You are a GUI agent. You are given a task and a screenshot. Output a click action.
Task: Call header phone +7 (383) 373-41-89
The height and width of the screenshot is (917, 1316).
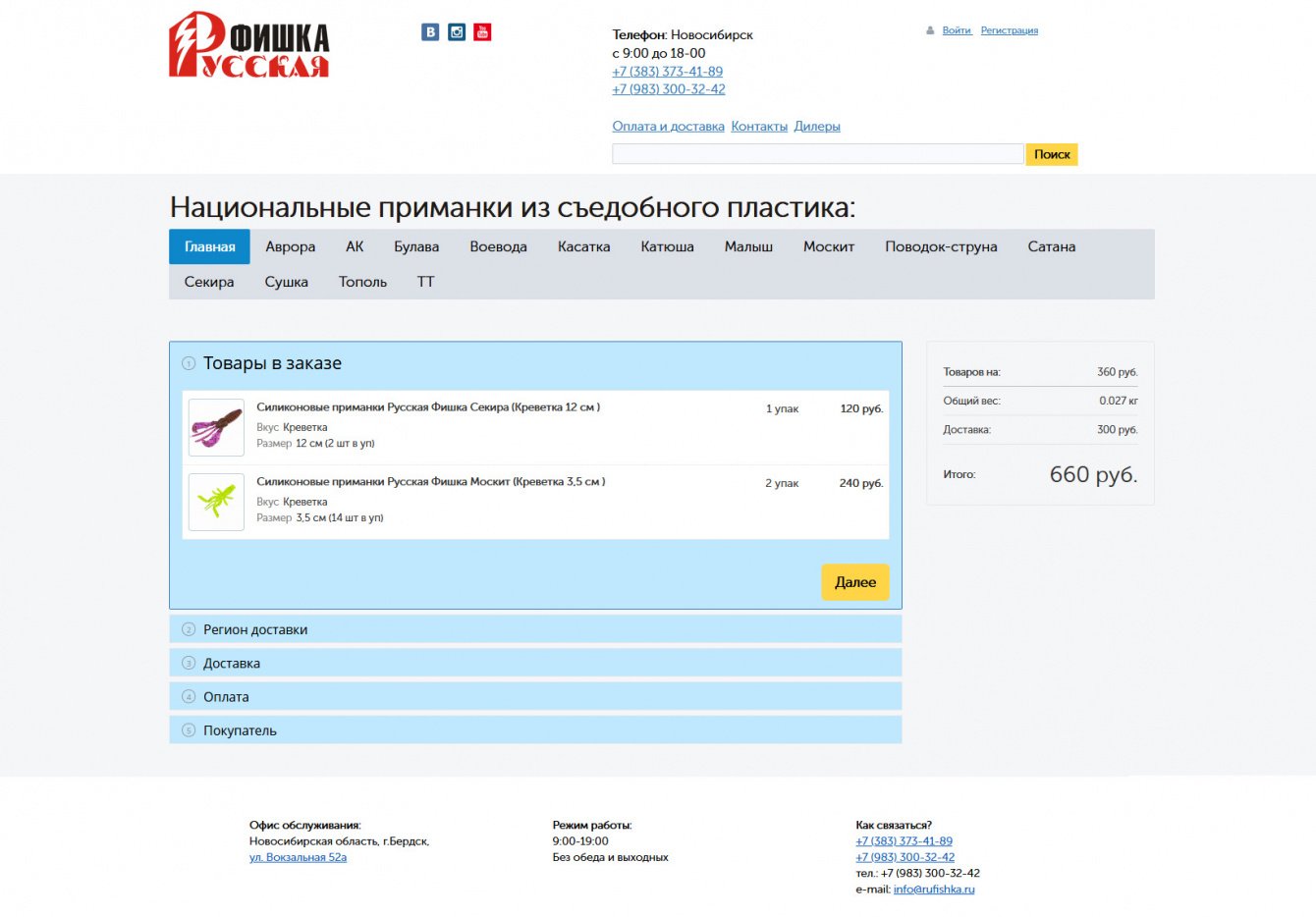click(668, 72)
